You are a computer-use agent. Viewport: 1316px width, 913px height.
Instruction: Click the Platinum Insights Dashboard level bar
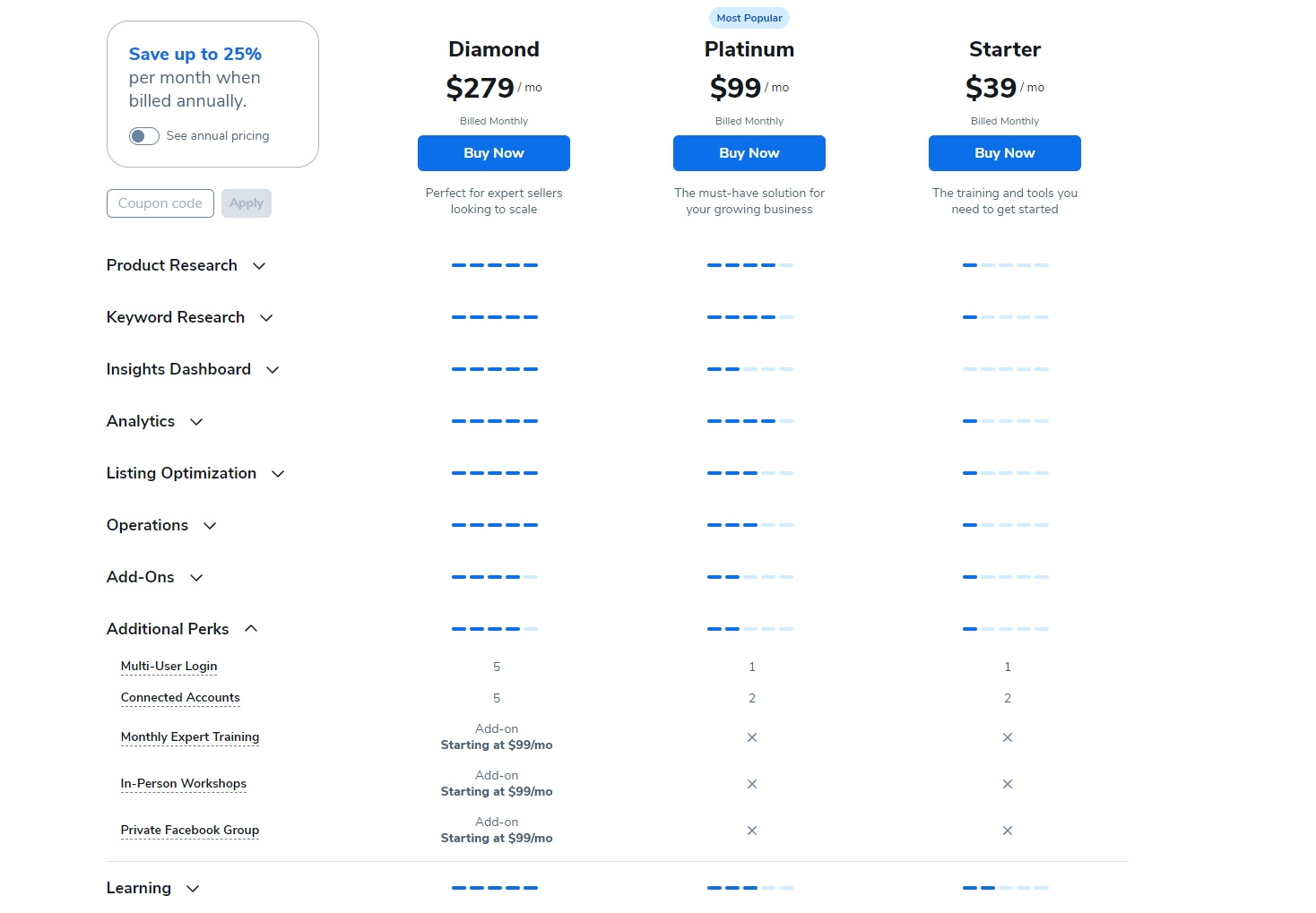click(750, 369)
